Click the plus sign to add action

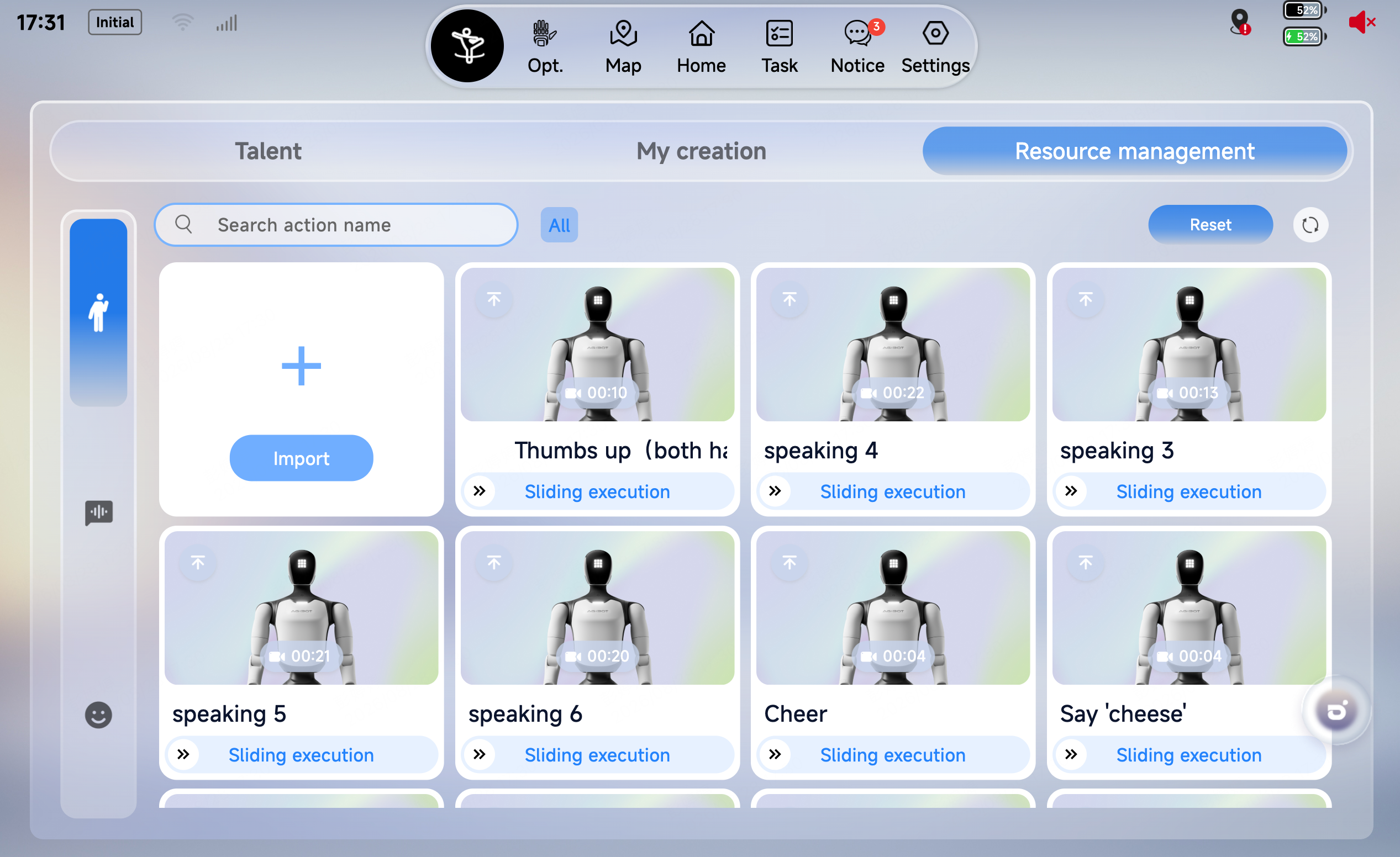[x=301, y=366]
